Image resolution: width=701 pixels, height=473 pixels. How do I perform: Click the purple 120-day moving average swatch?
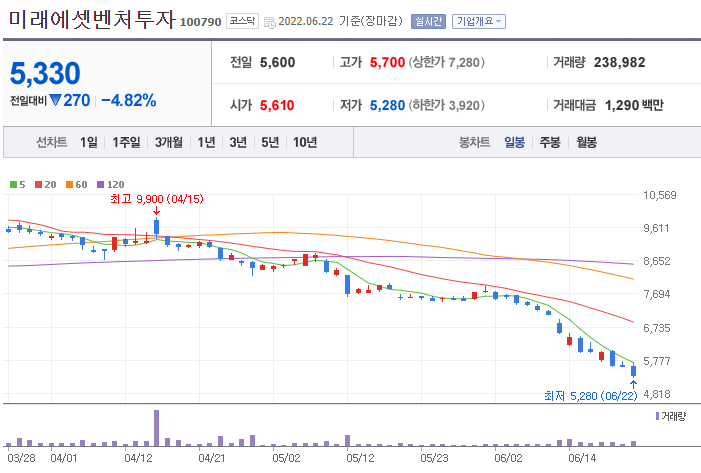click(101, 184)
